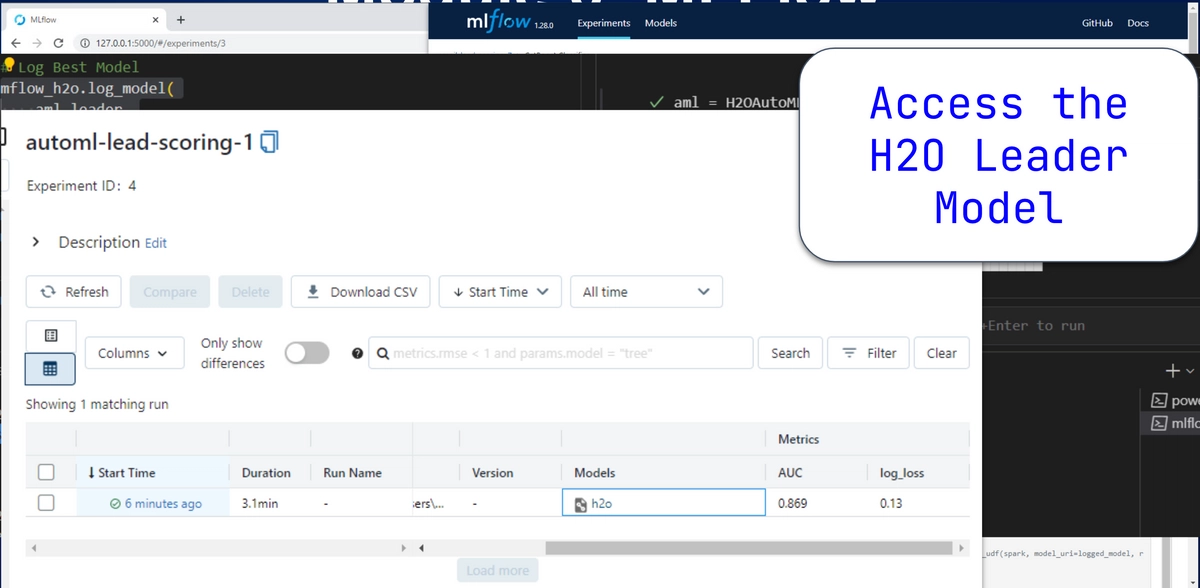Copy the experiment name automl-lead-scoring-1
Image resolution: width=1200 pixels, height=588 pixels.
click(268, 143)
